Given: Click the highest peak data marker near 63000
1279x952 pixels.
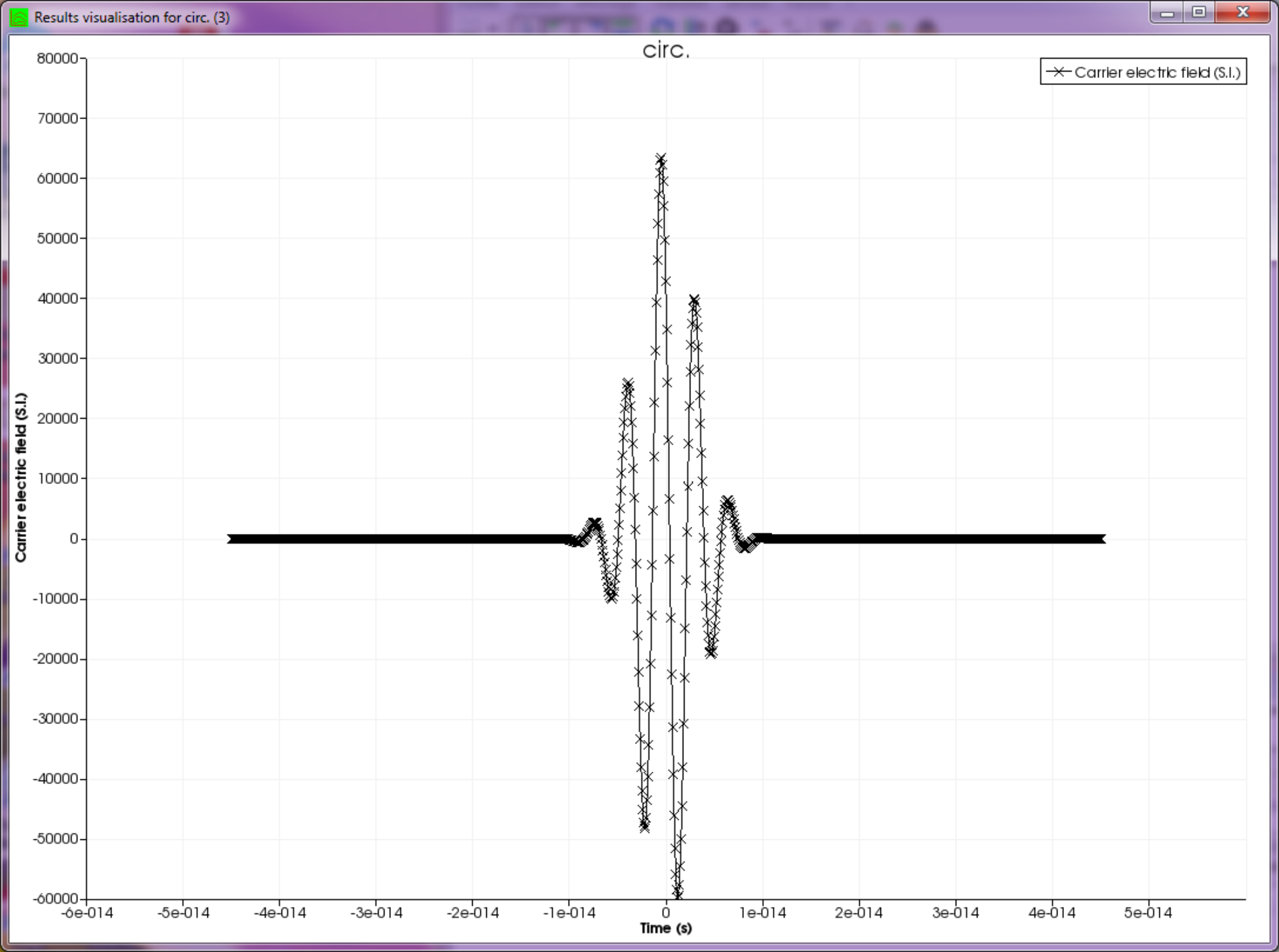Looking at the screenshot, I should [x=661, y=159].
